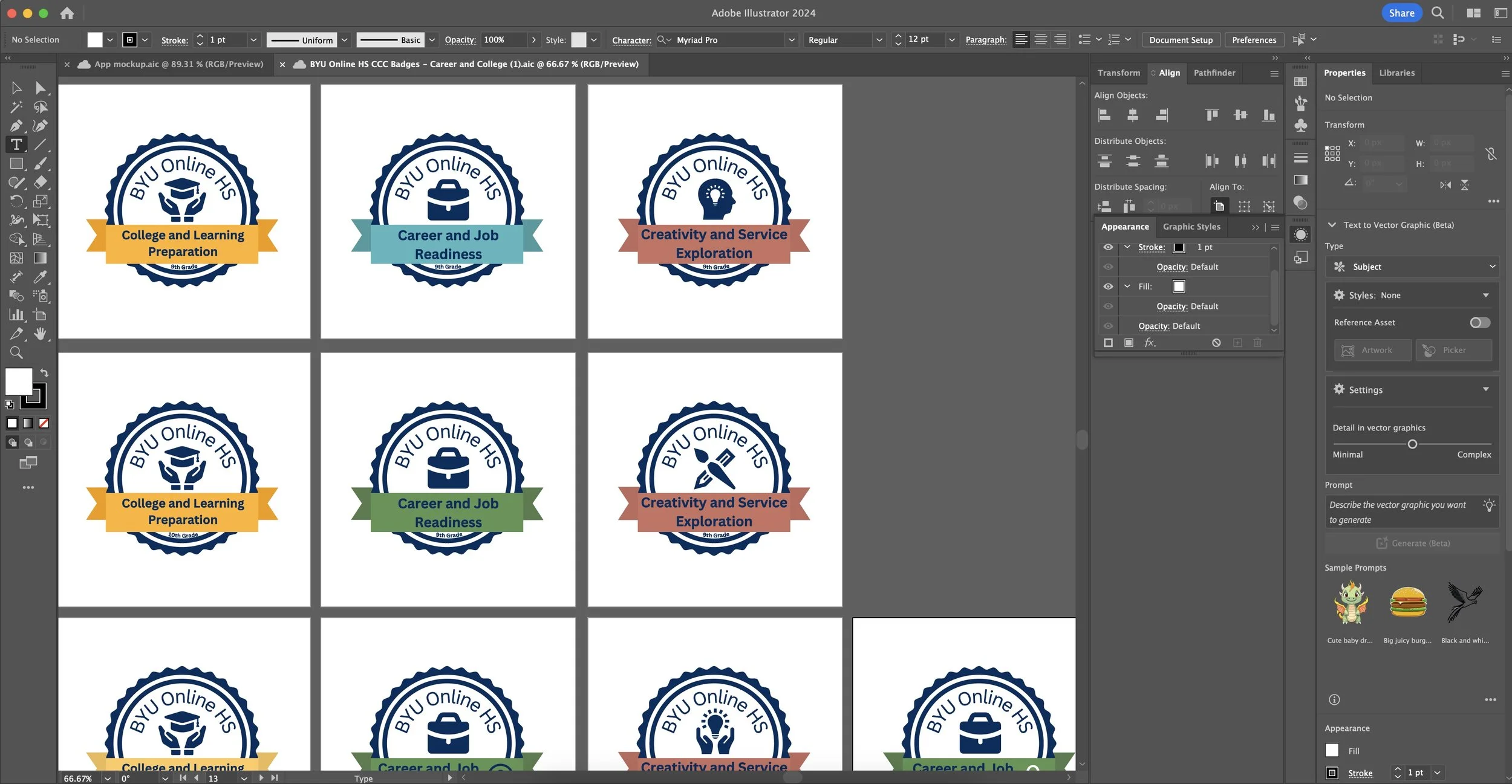Select the Rotate tool
The width and height of the screenshot is (1512, 784).
coord(16,201)
